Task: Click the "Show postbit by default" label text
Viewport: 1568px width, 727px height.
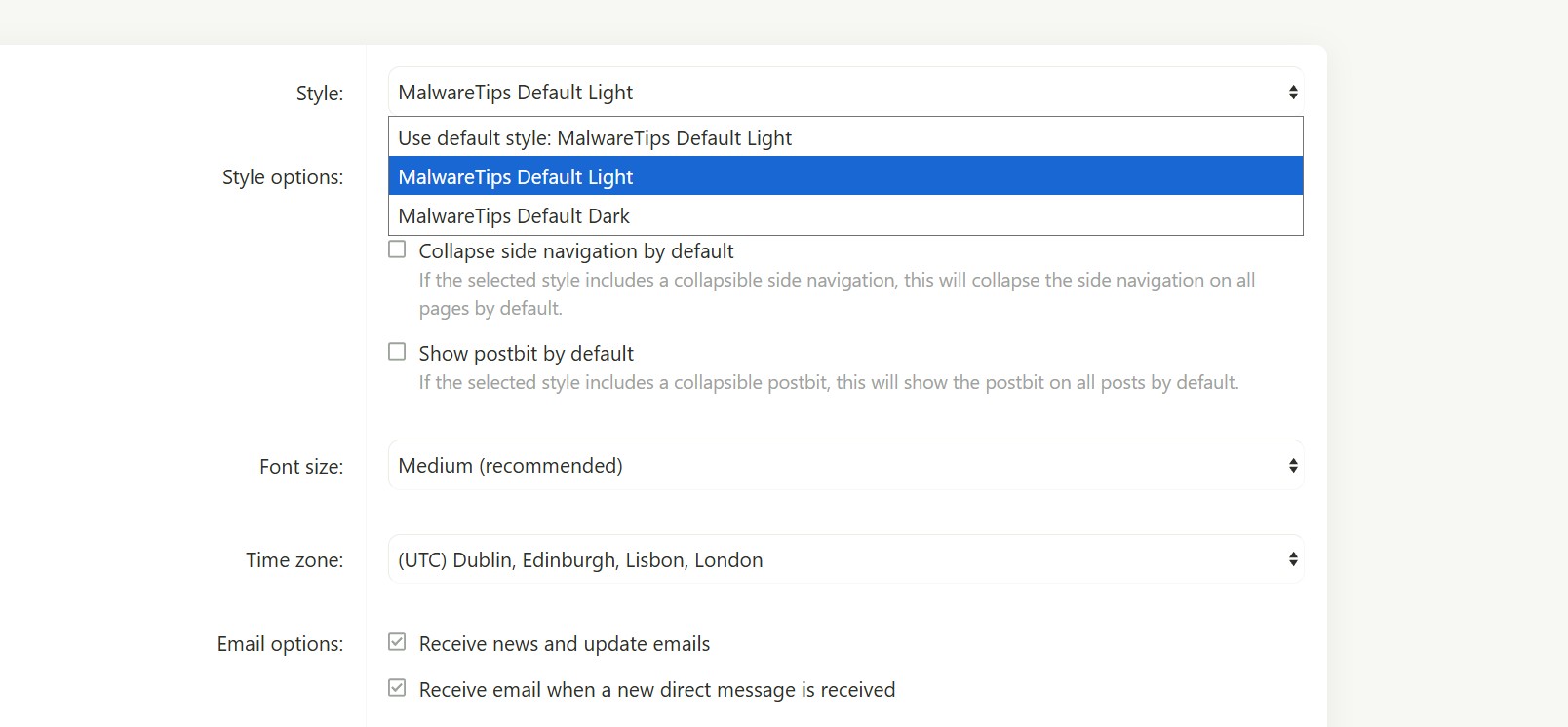Action: pyautogui.click(x=527, y=354)
